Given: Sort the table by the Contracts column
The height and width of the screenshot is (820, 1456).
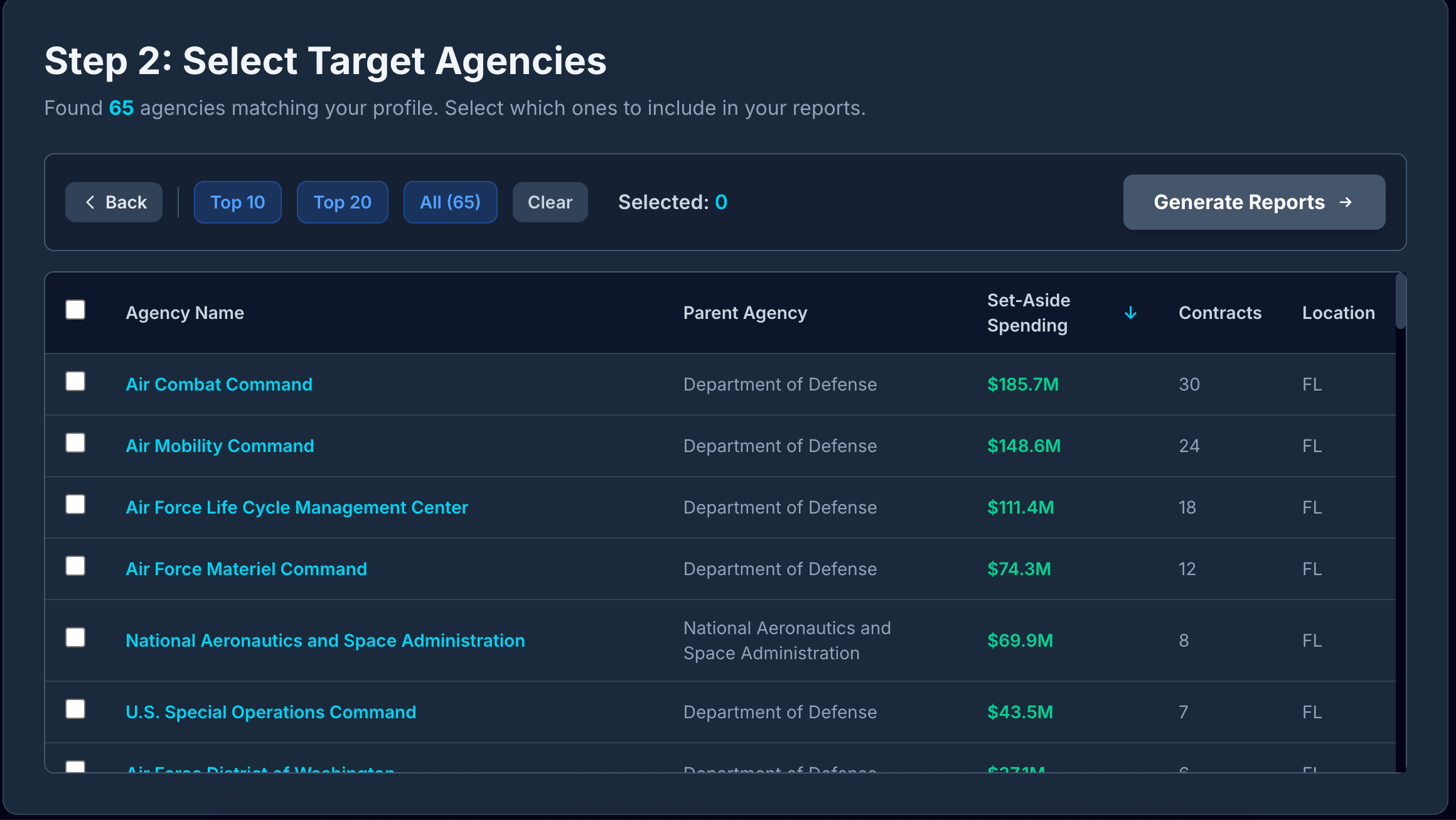Looking at the screenshot, I should 1219,313.
